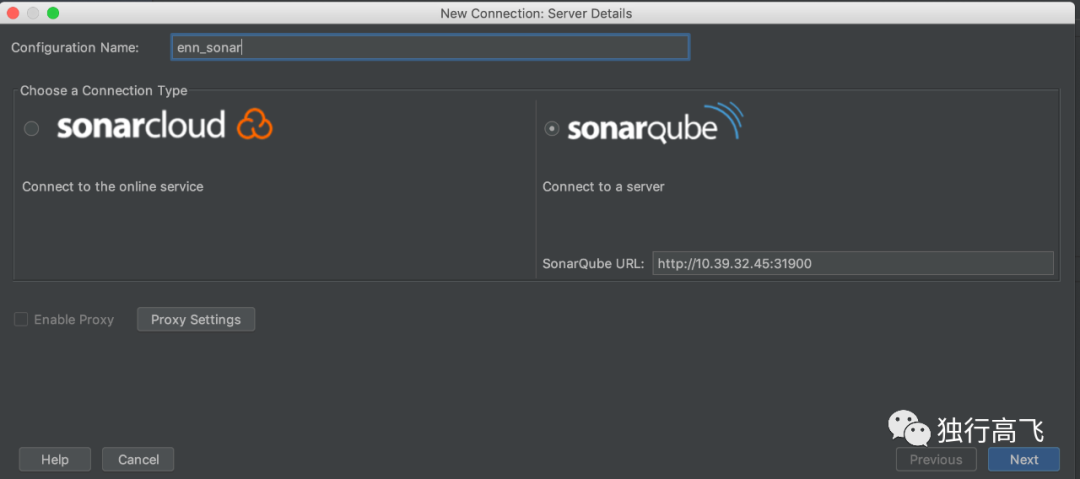Select the SonarCloud connection type radio button
Screen dimensions: 1080x479
click(x=31, y=129)
